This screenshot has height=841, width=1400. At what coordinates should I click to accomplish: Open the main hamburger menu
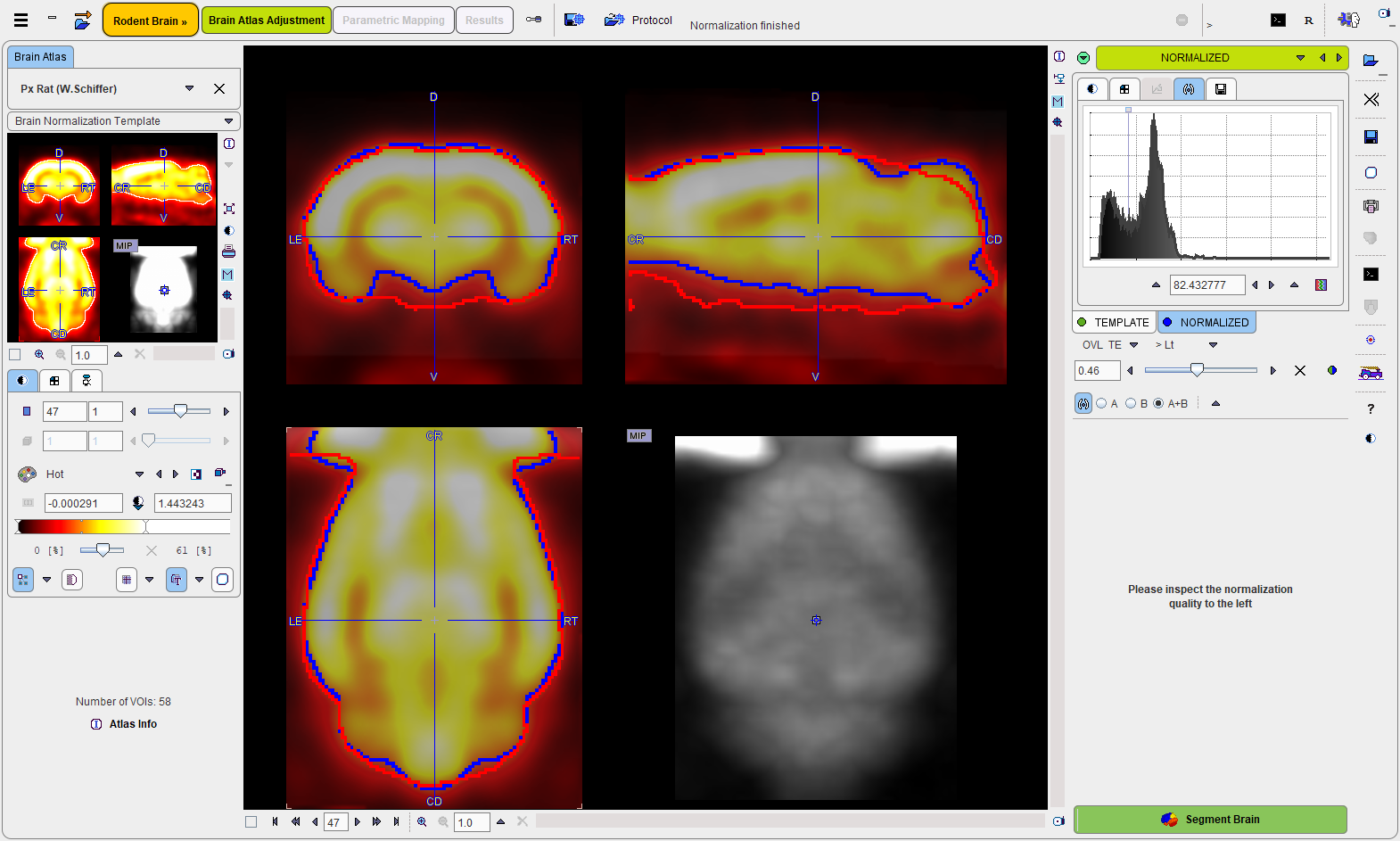coord(21,20)
